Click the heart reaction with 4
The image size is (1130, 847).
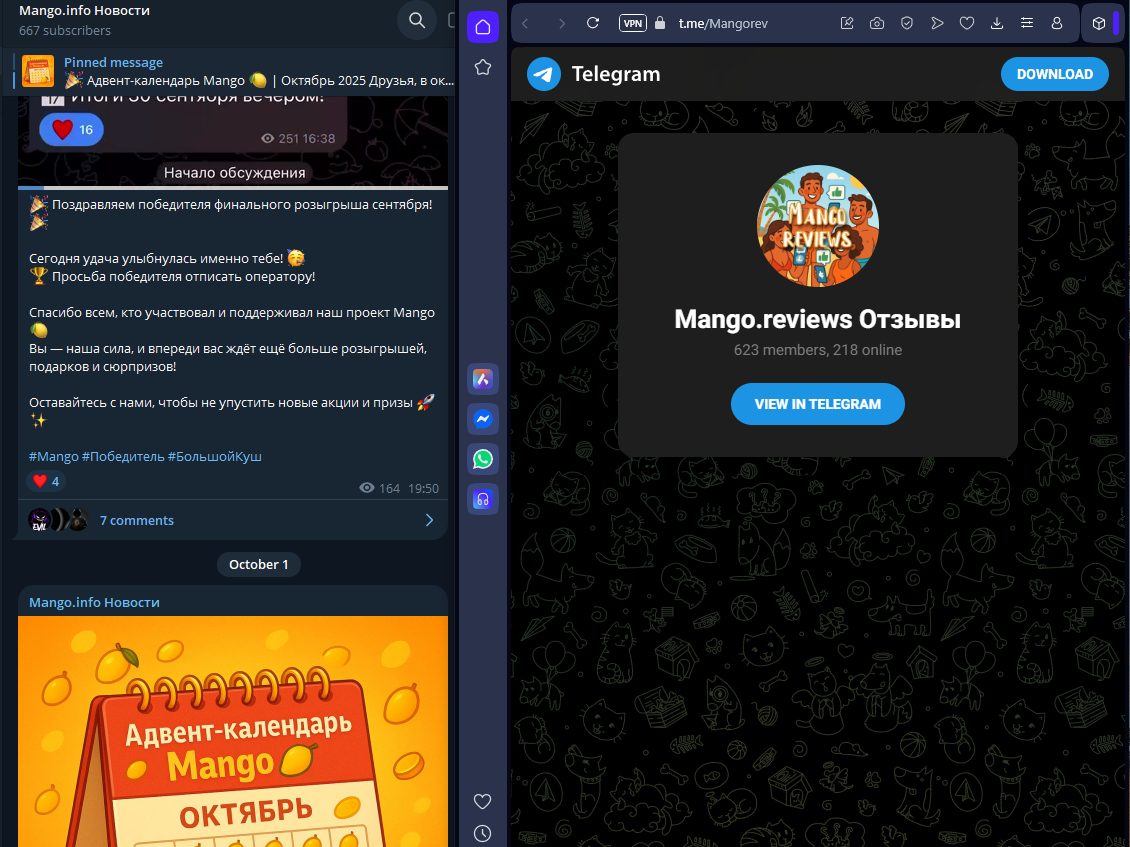[45, 481]
